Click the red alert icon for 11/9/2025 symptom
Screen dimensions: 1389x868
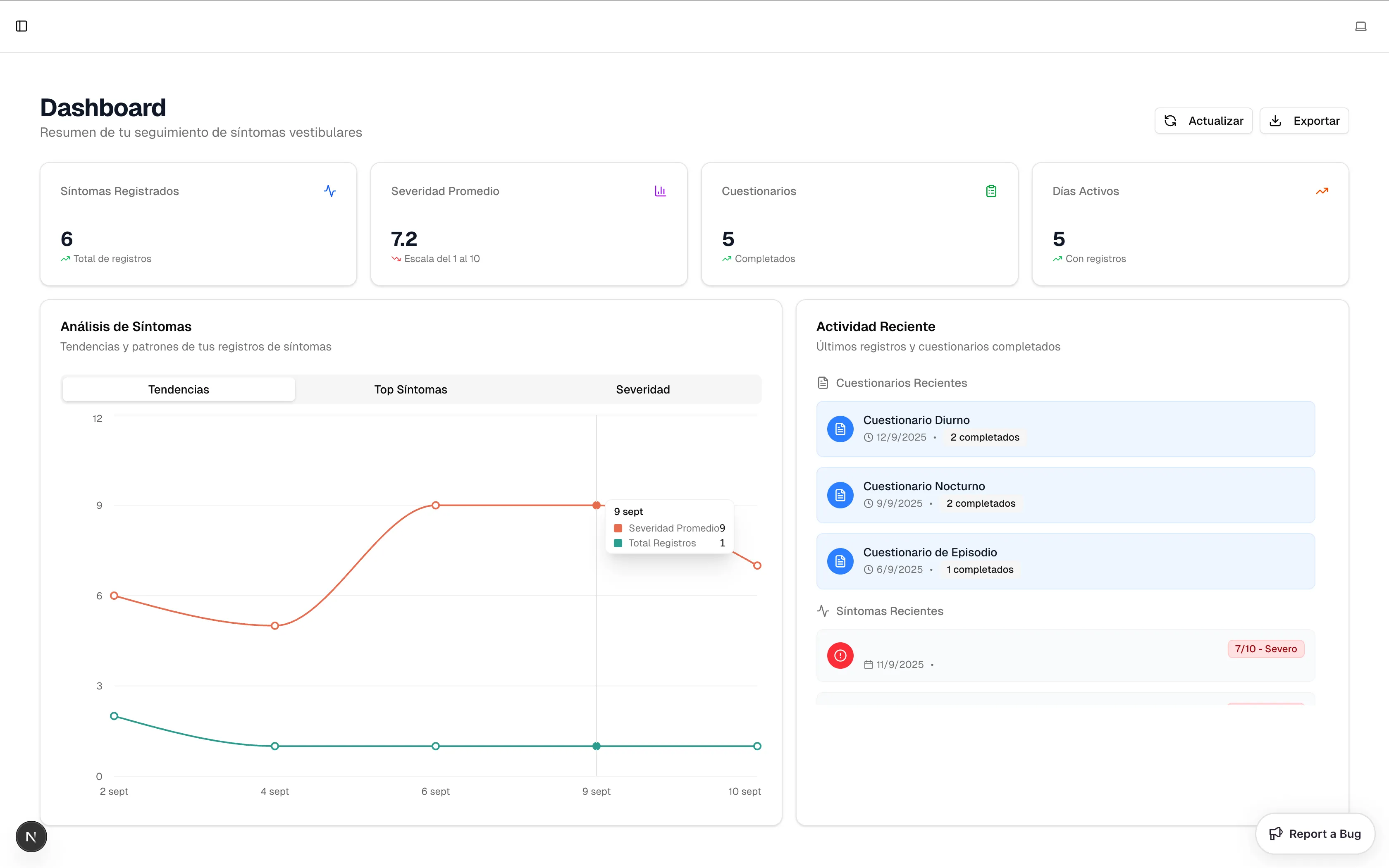(x=840, y=655)
